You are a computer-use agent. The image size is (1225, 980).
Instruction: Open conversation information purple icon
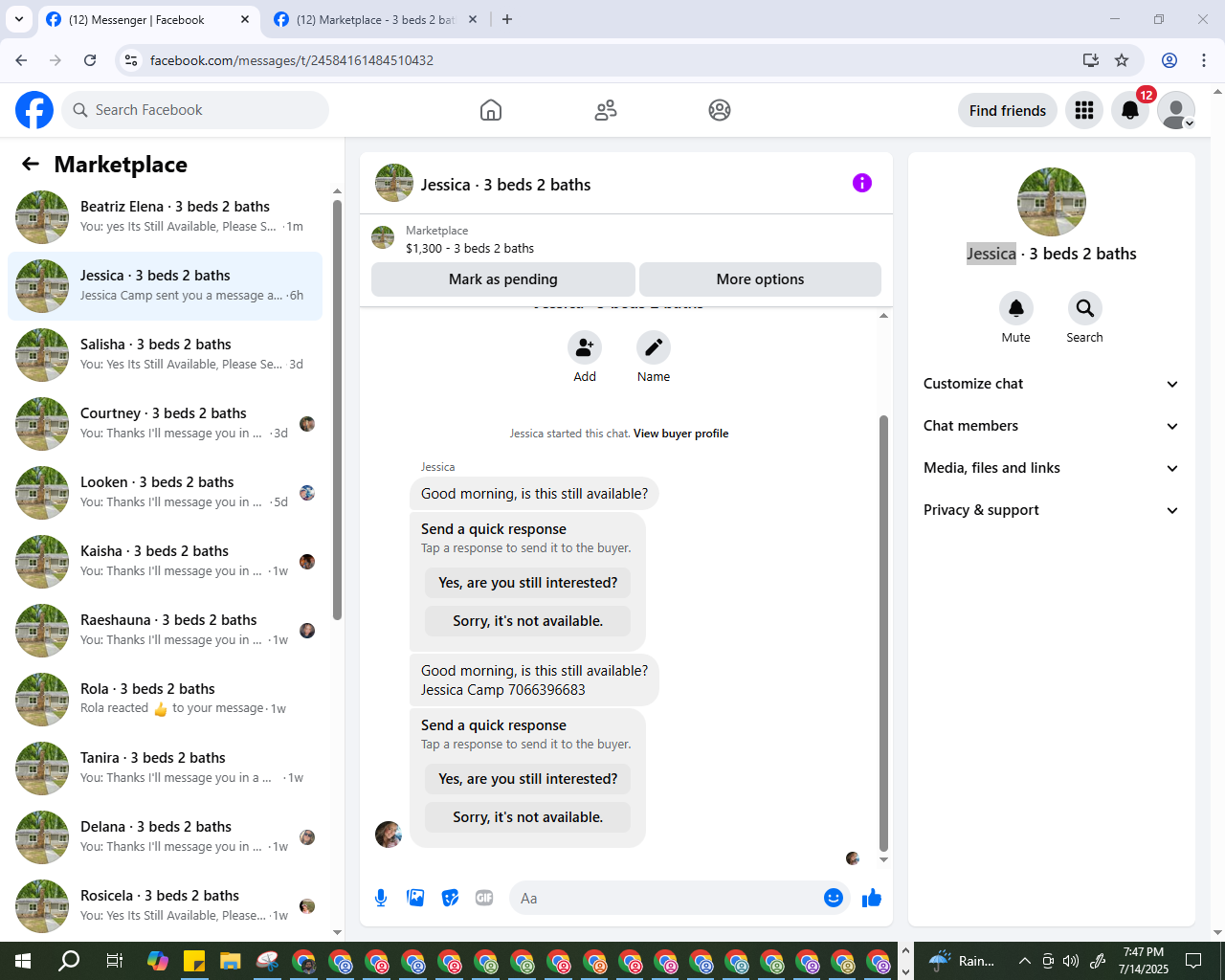tap(862, 183)
